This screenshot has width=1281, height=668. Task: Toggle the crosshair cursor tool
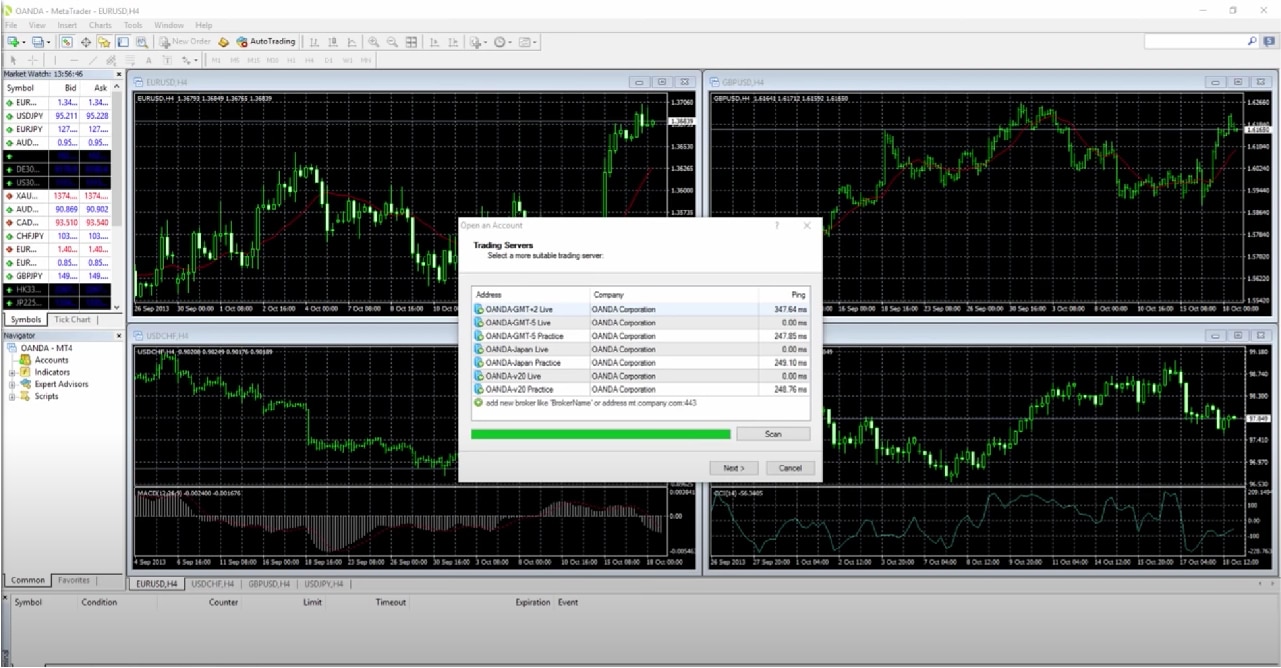(x=32, y=61)
